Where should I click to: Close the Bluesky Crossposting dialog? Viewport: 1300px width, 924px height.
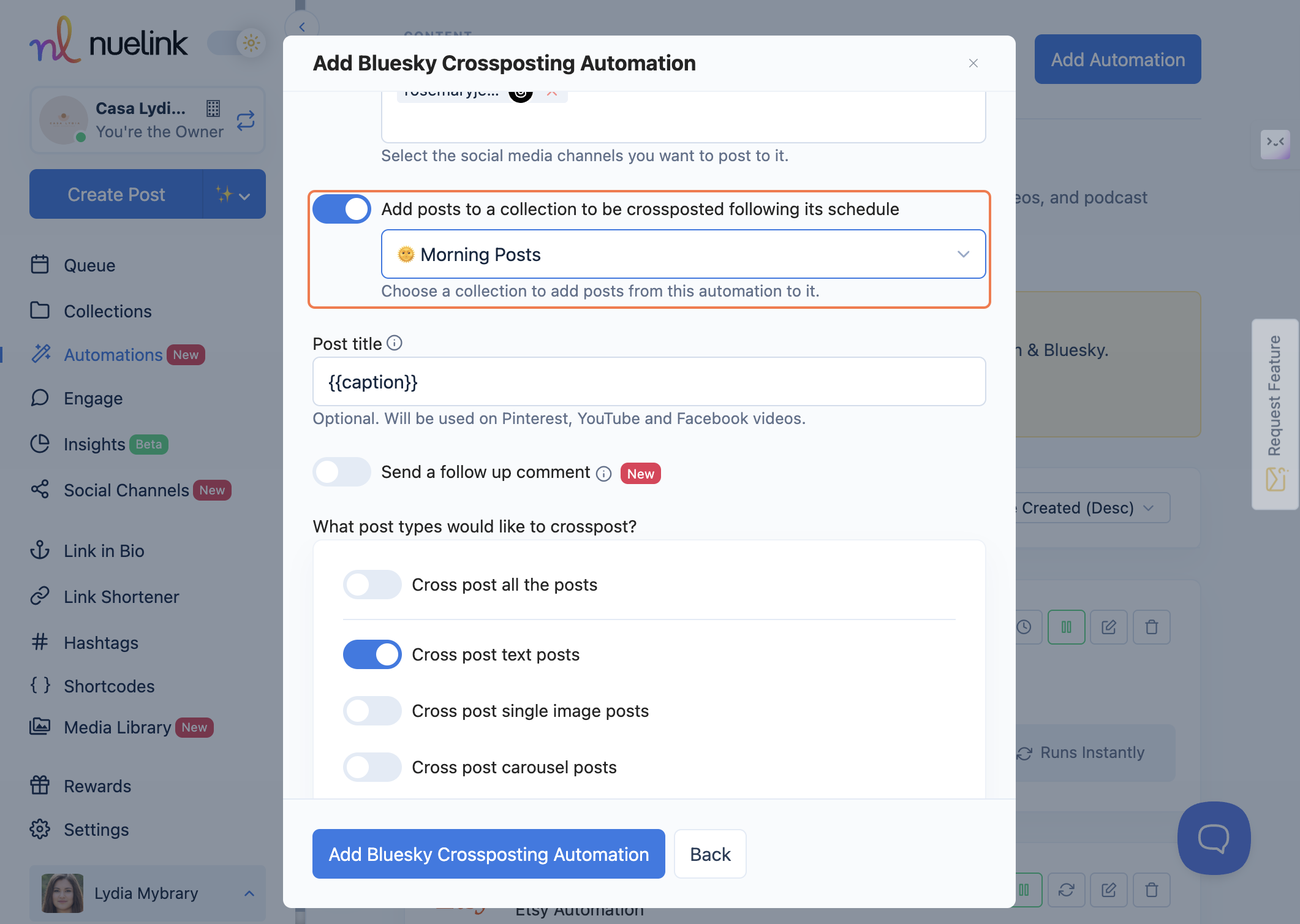click(973, 63)
